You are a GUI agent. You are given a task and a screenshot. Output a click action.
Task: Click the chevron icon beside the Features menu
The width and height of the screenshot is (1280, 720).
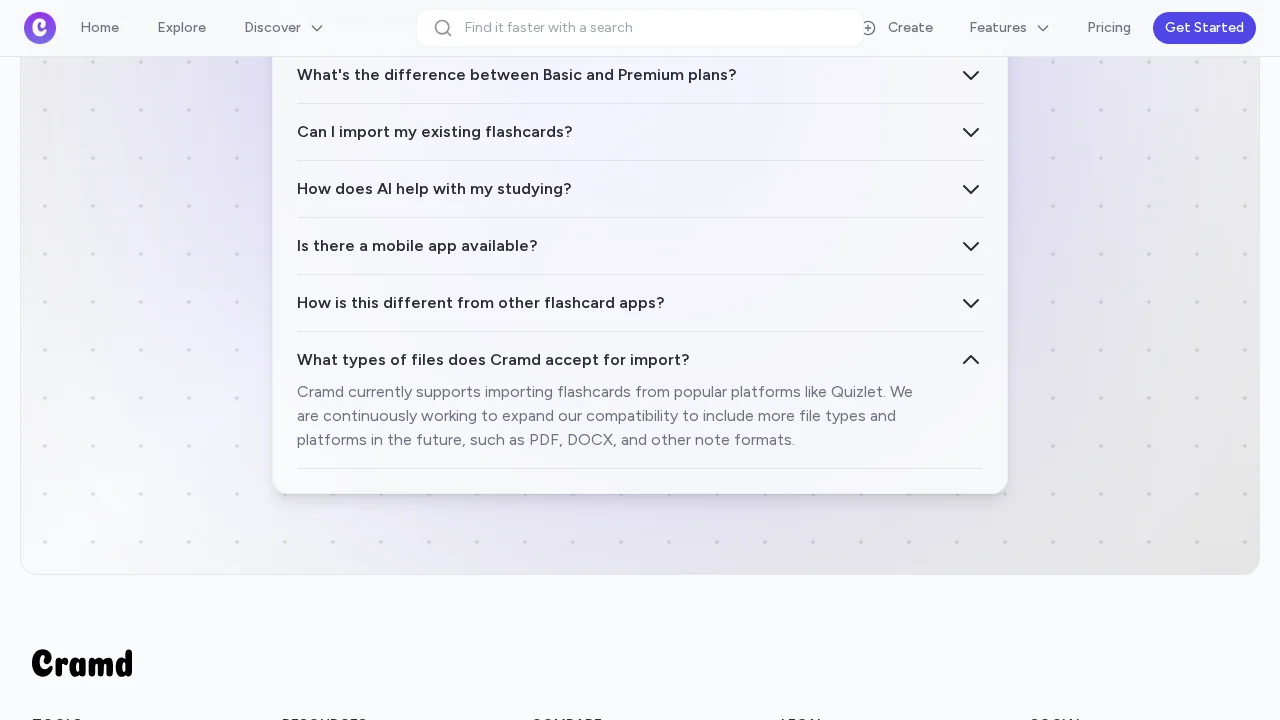coord(1043,28)
